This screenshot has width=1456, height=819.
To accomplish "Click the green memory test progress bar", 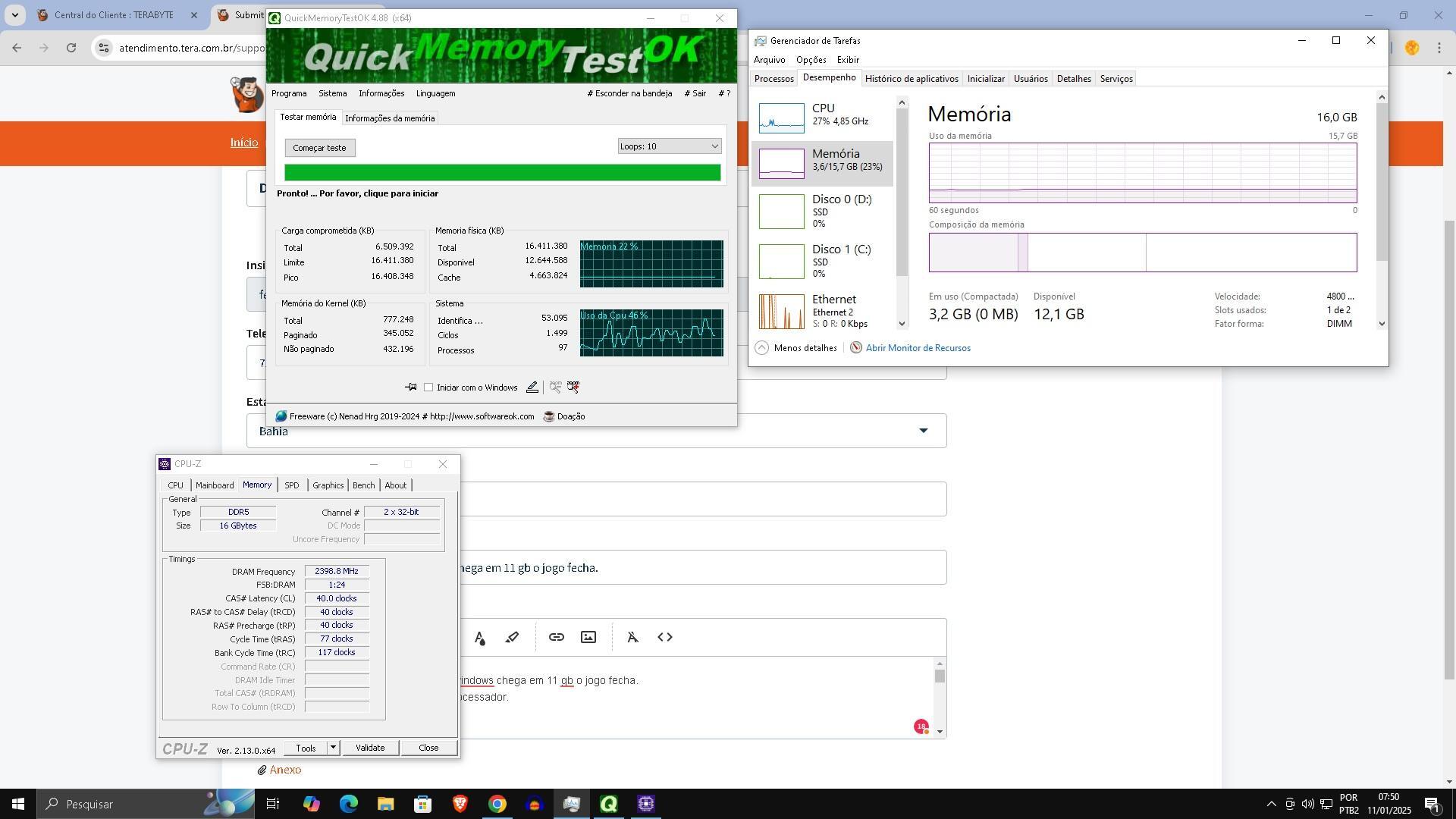I will click(502, 173).
